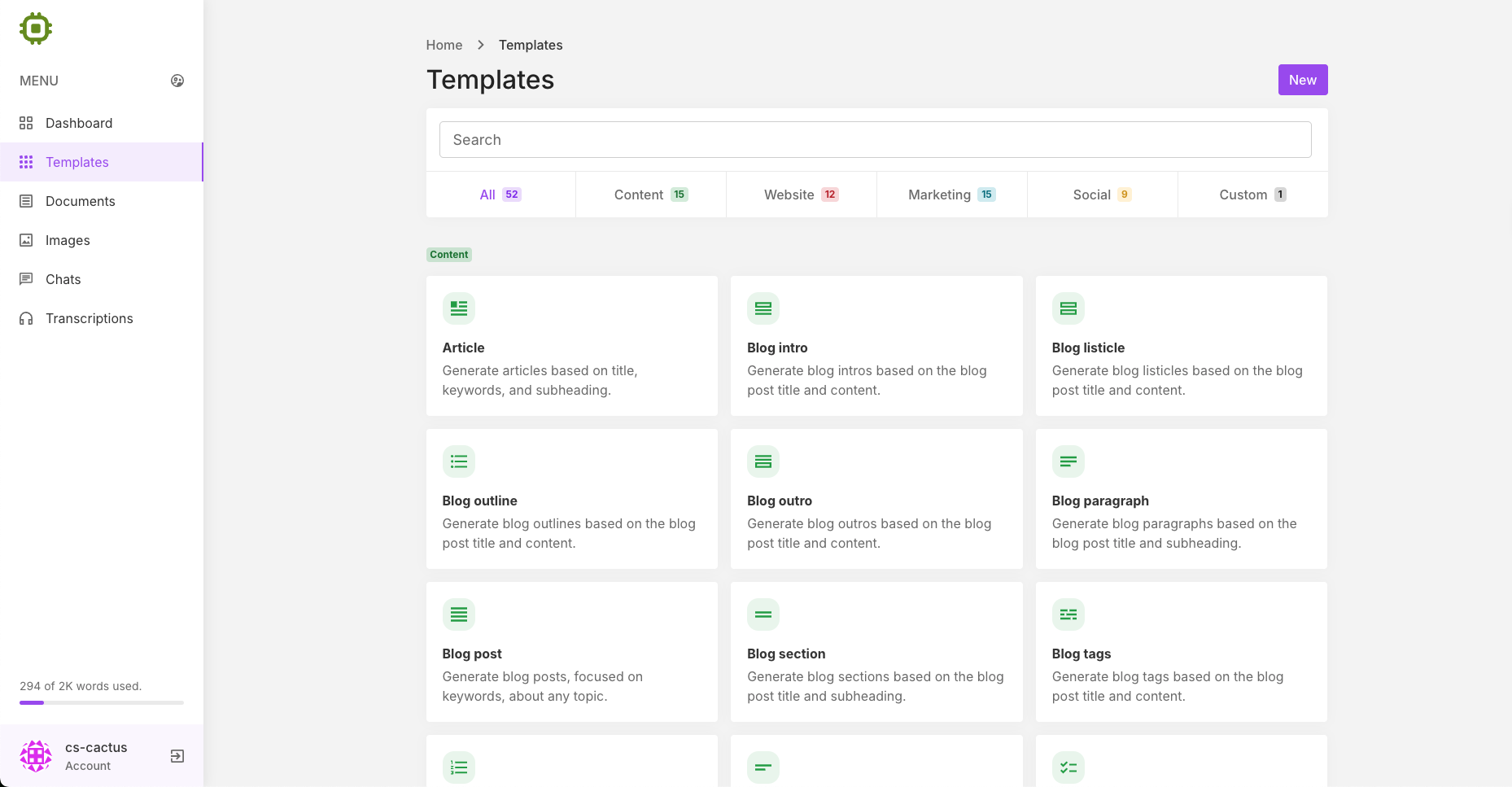Click the Blog paragraph template icon
The height and width of the screenshot is (787, 1512).
point(1068,461)
